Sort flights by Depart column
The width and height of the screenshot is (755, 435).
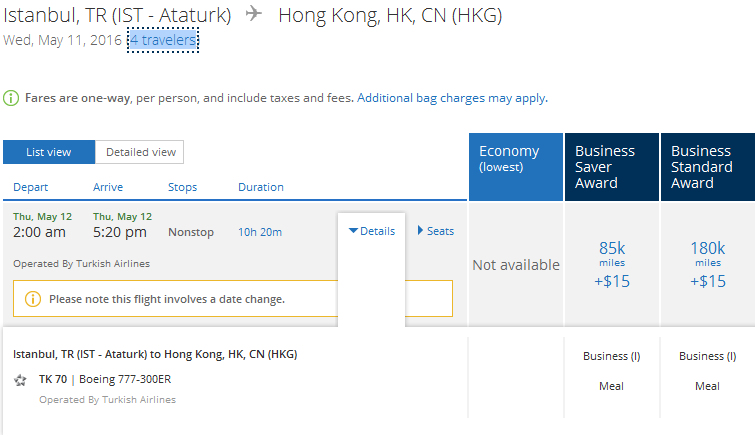pos(30,187)
